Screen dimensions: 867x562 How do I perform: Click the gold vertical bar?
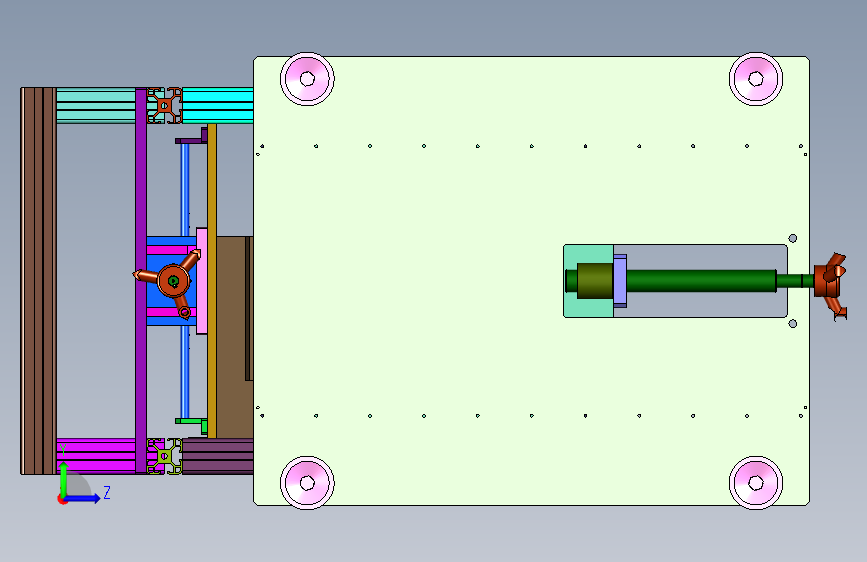pyautogui.click(x=212, y=281)
